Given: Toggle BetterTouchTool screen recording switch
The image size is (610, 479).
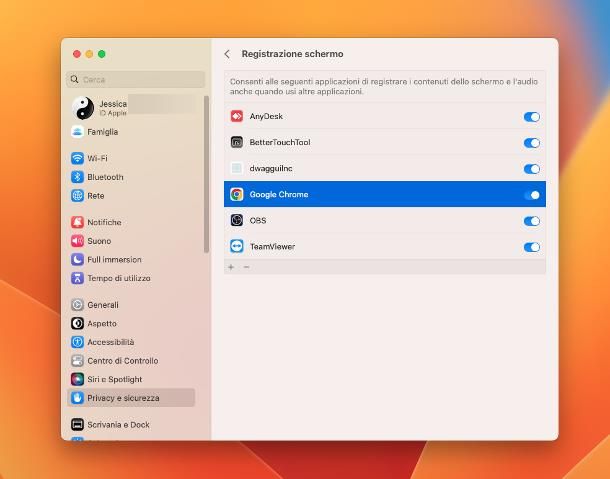Looking at the screenshot, I should click(531, 143).
